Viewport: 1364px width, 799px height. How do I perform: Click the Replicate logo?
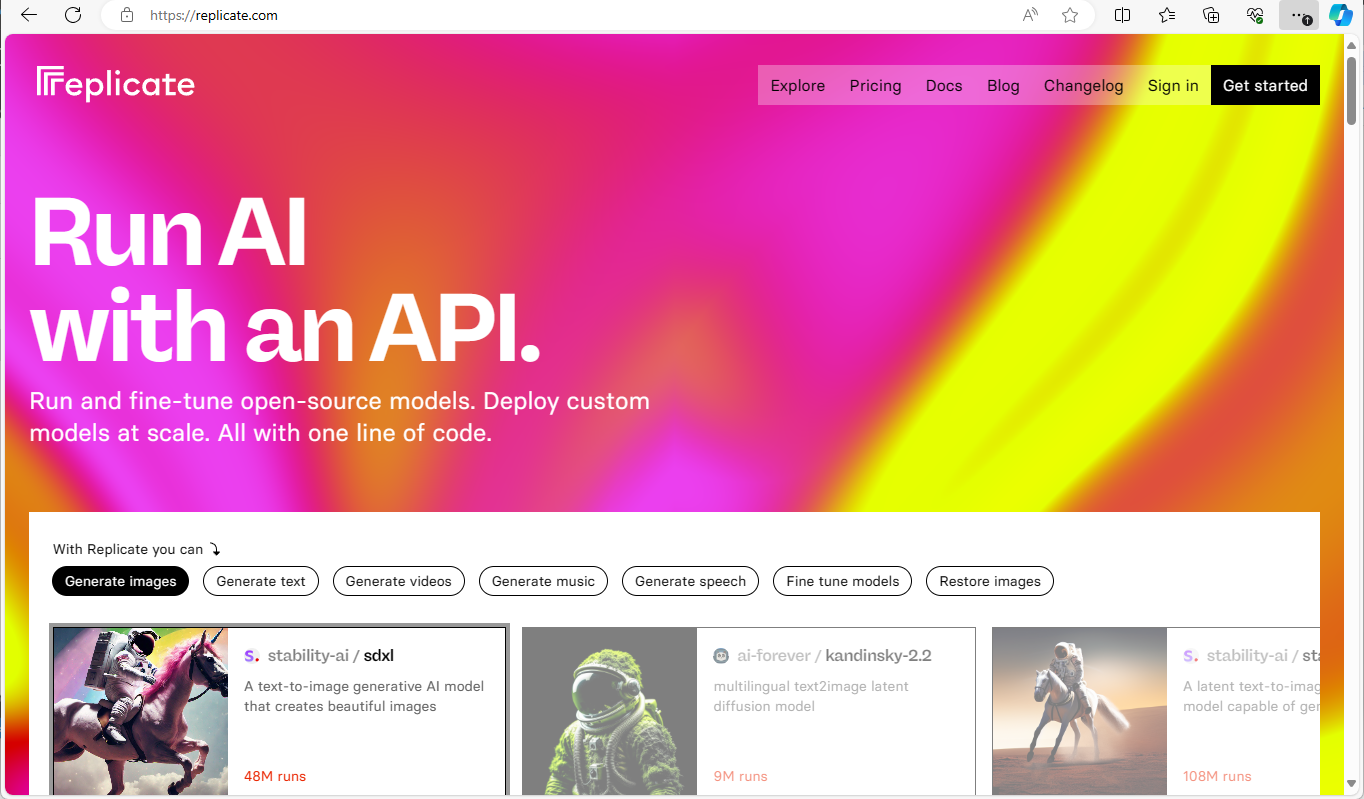pyautogui.click(x=116, y=84)
